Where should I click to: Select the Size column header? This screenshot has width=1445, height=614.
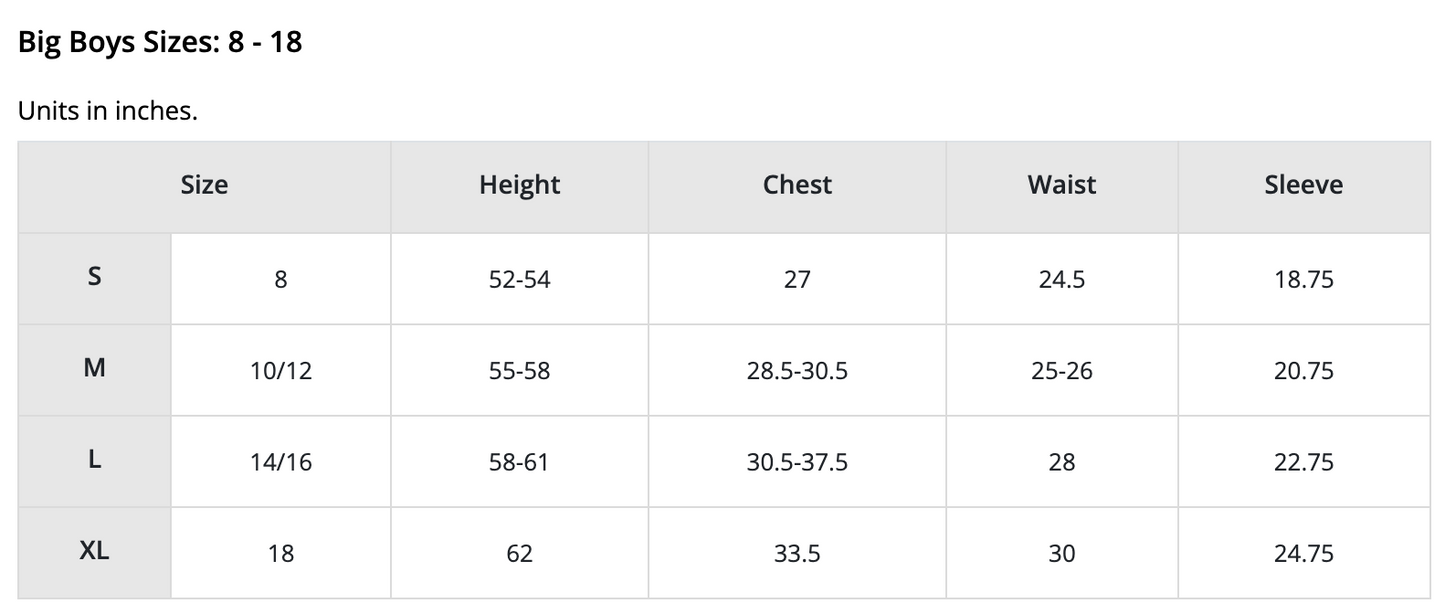coord(204,185)
